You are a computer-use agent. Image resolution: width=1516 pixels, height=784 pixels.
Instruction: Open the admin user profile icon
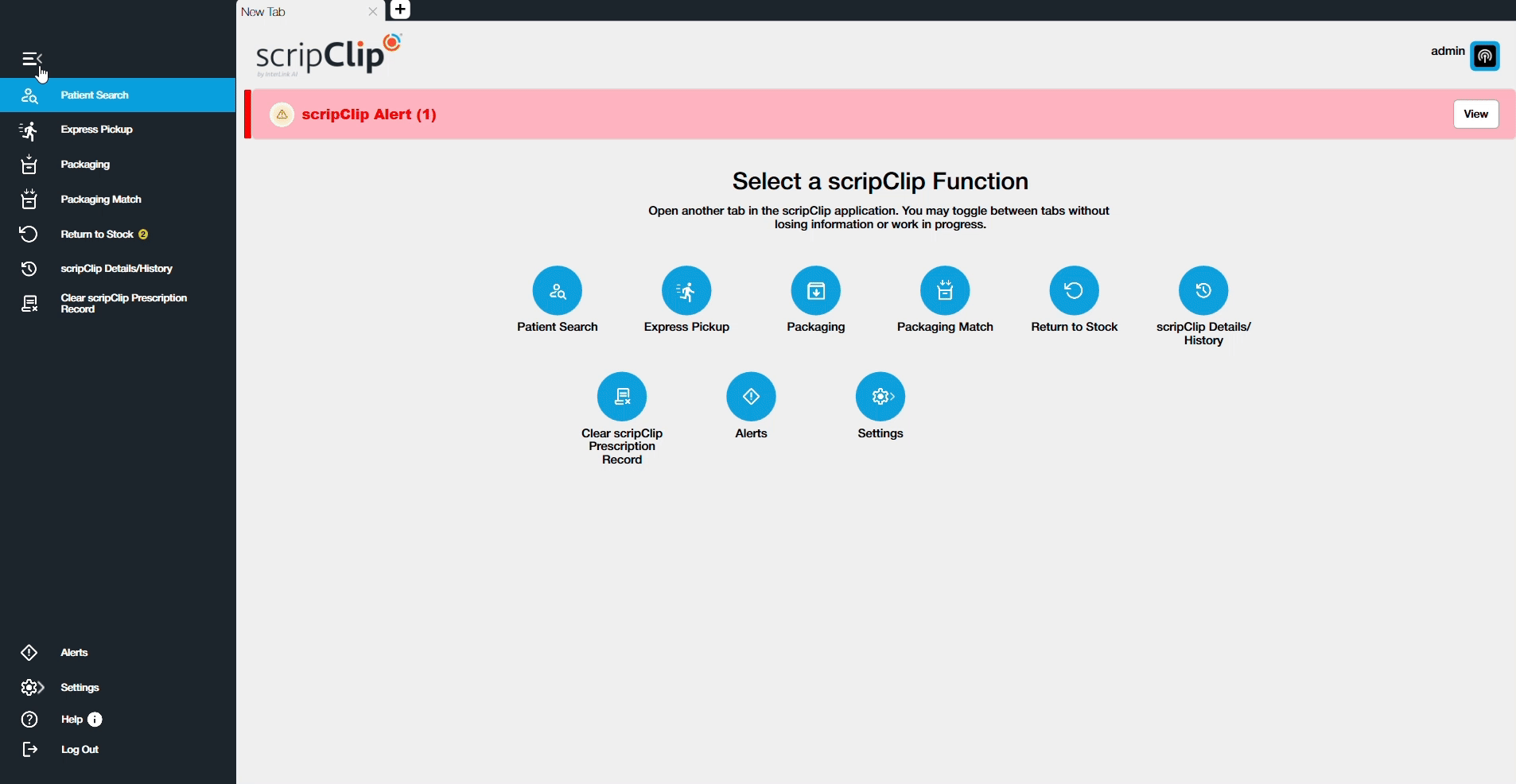(1484, 56)
